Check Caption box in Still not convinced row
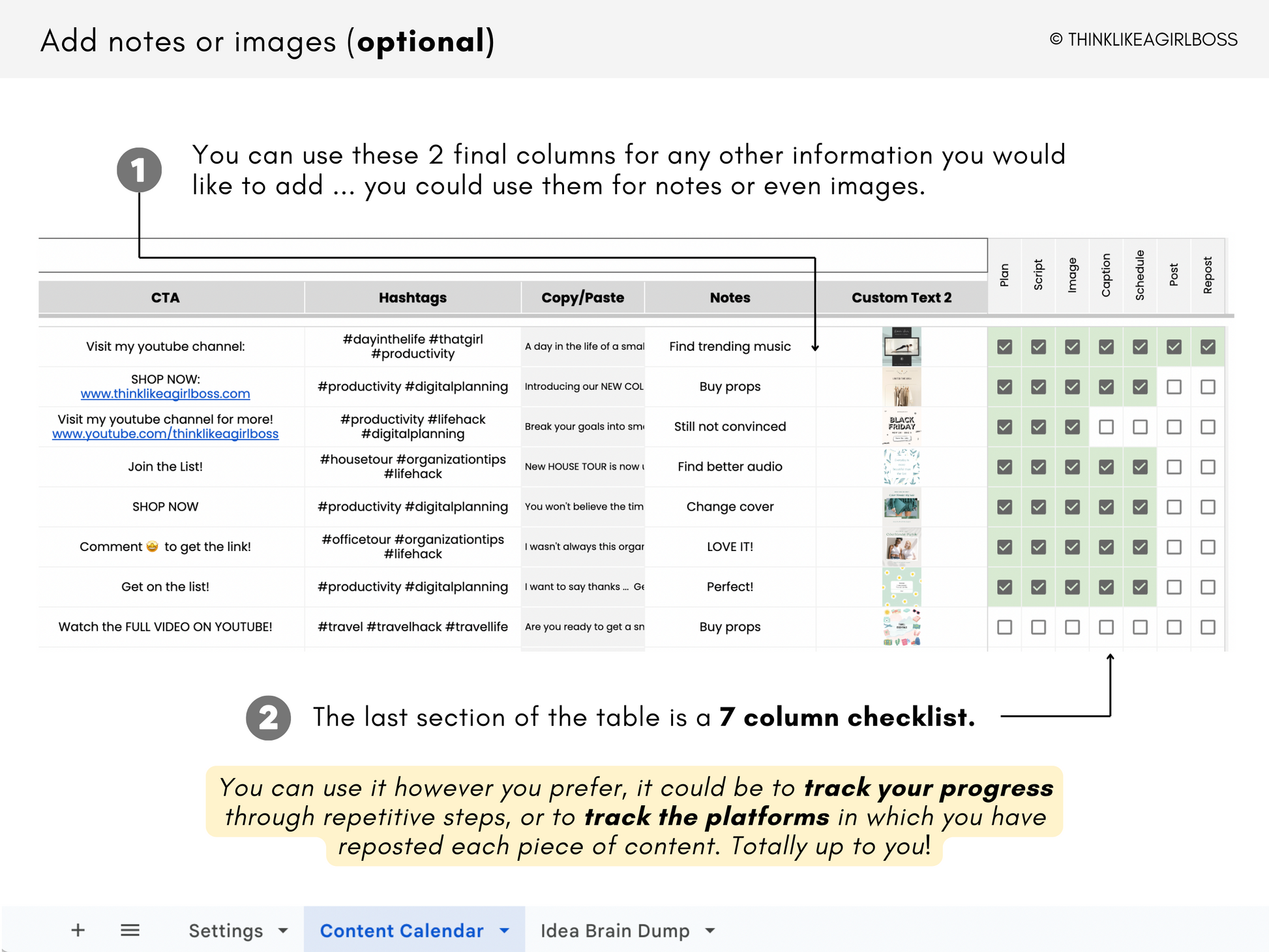The image size is (1269, 952). (x=1106, y=427)
